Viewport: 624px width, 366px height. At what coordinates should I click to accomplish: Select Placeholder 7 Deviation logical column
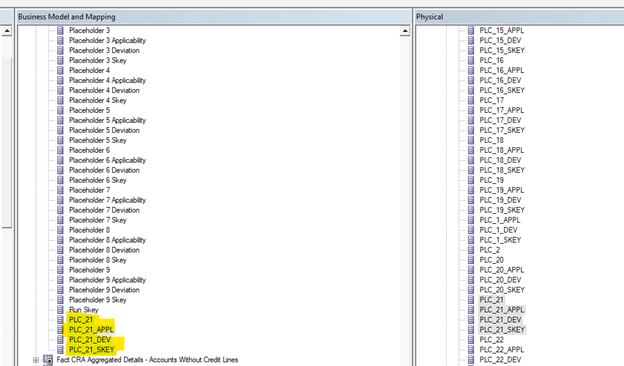click(104, 210)
